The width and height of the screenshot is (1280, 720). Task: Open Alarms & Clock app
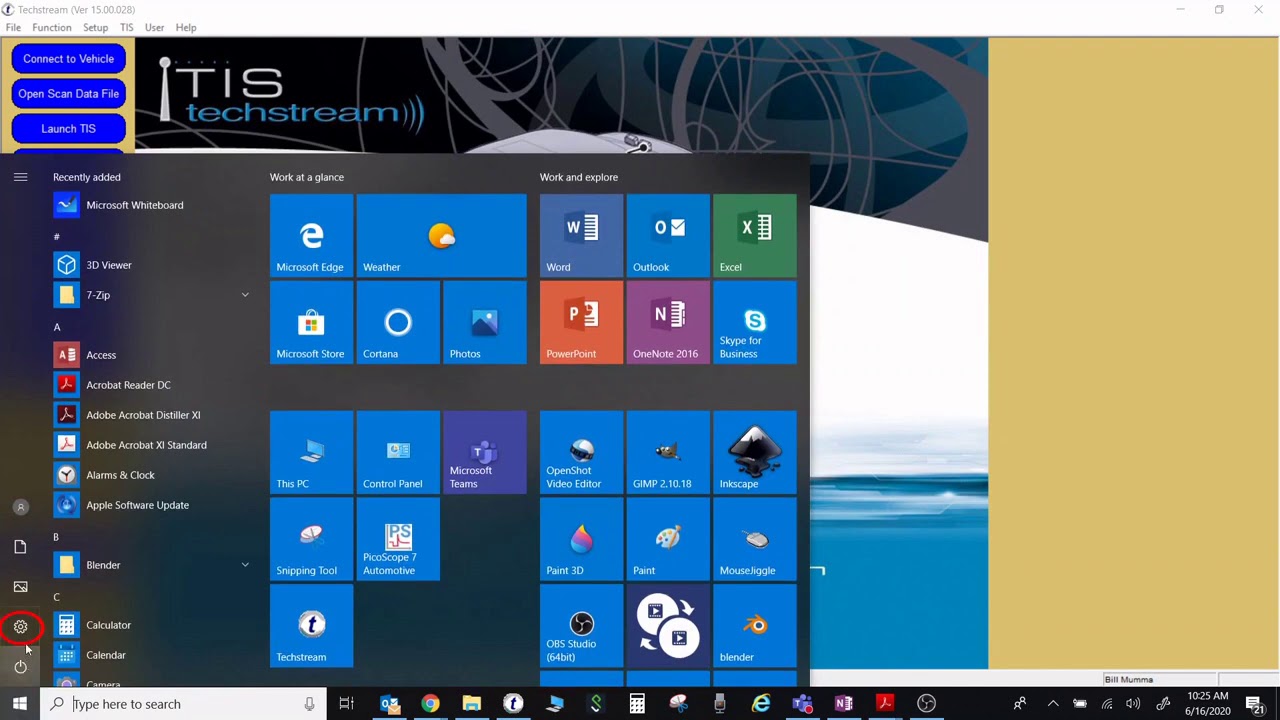[x=152, y=475]
